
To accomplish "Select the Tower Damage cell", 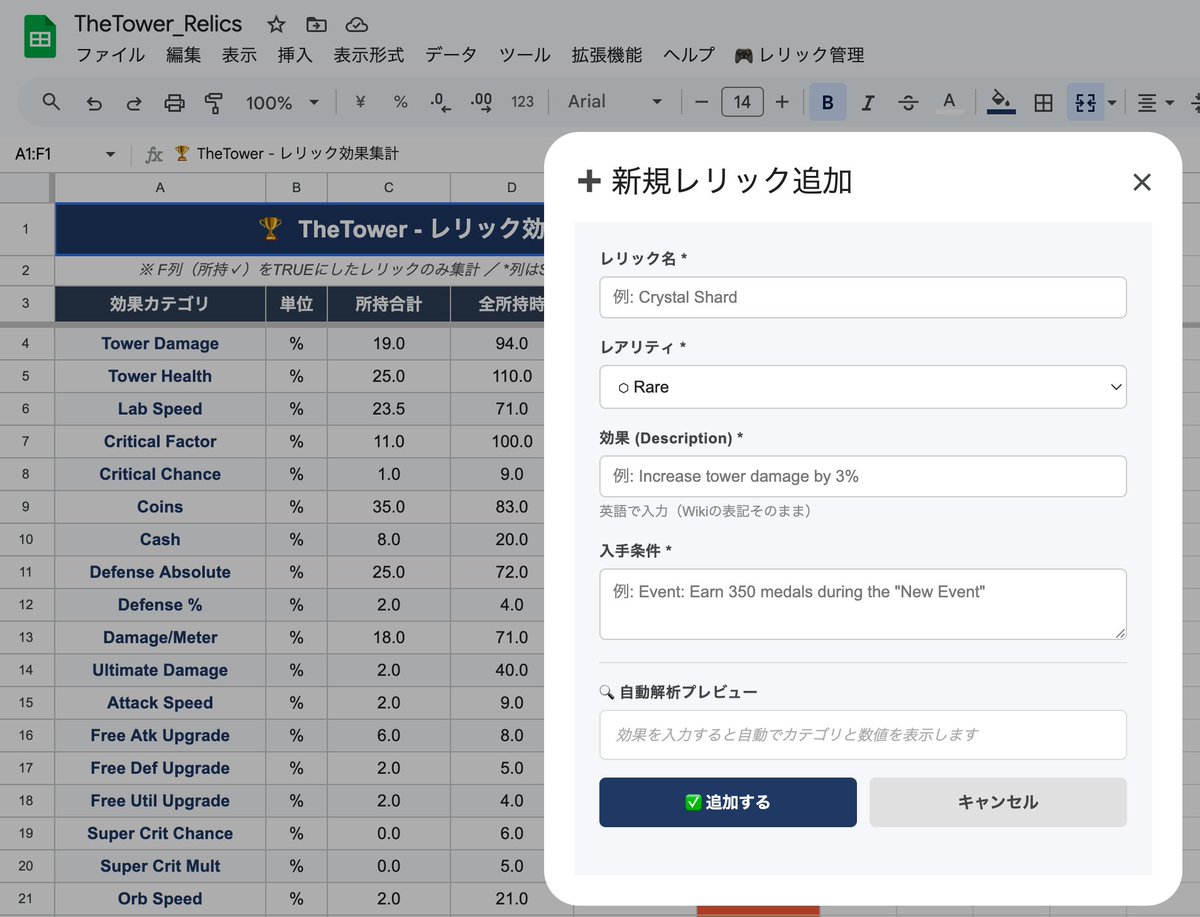I will point(160,343).
